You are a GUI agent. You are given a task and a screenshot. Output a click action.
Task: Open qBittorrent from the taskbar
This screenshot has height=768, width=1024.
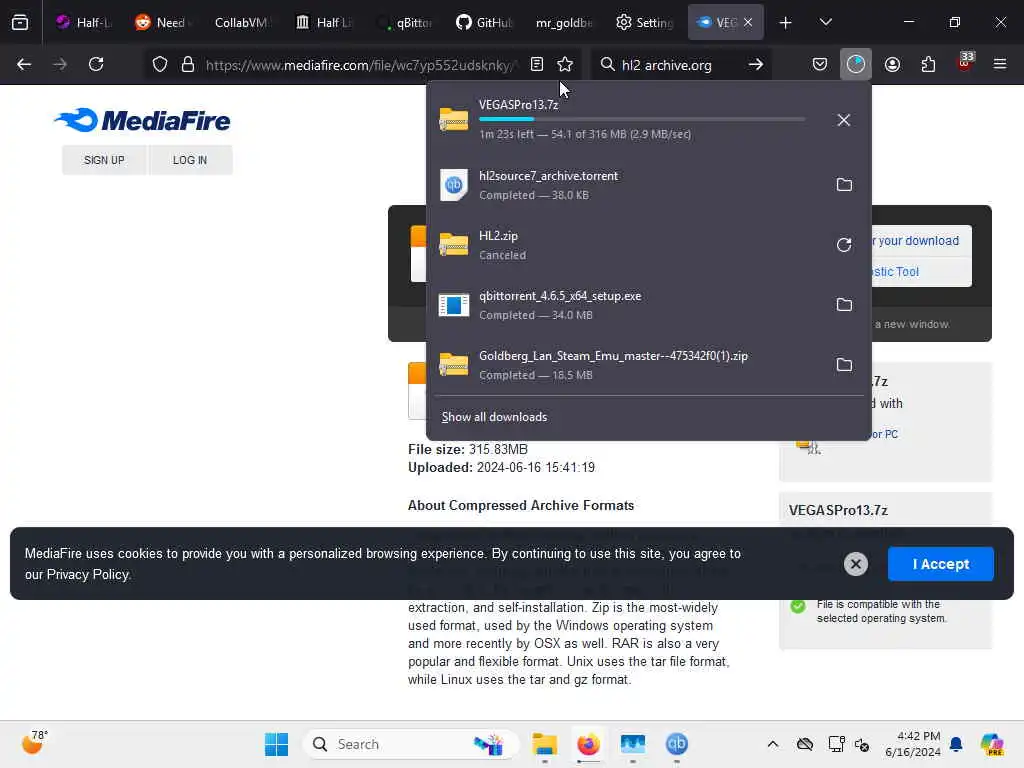pos(677,744)
